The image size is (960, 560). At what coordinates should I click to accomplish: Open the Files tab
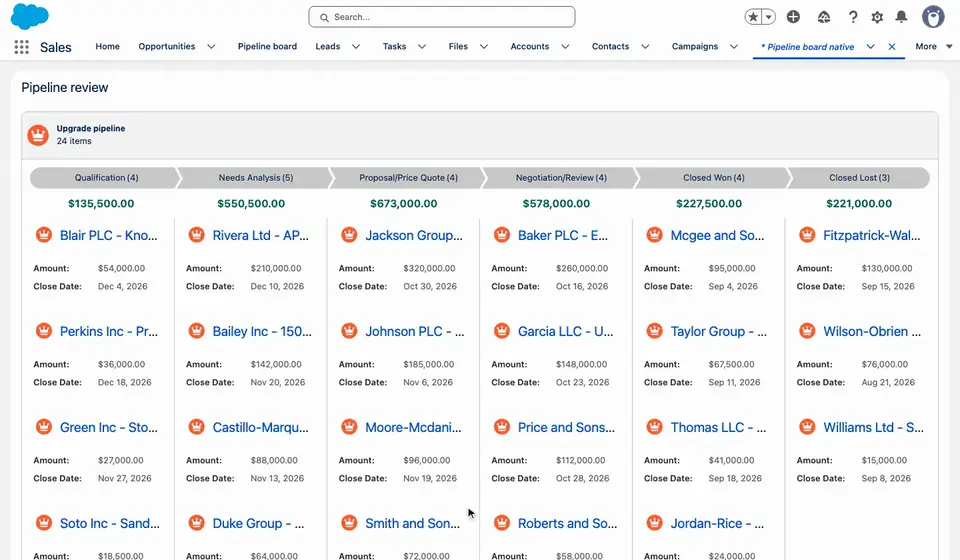tap(458, 47)
